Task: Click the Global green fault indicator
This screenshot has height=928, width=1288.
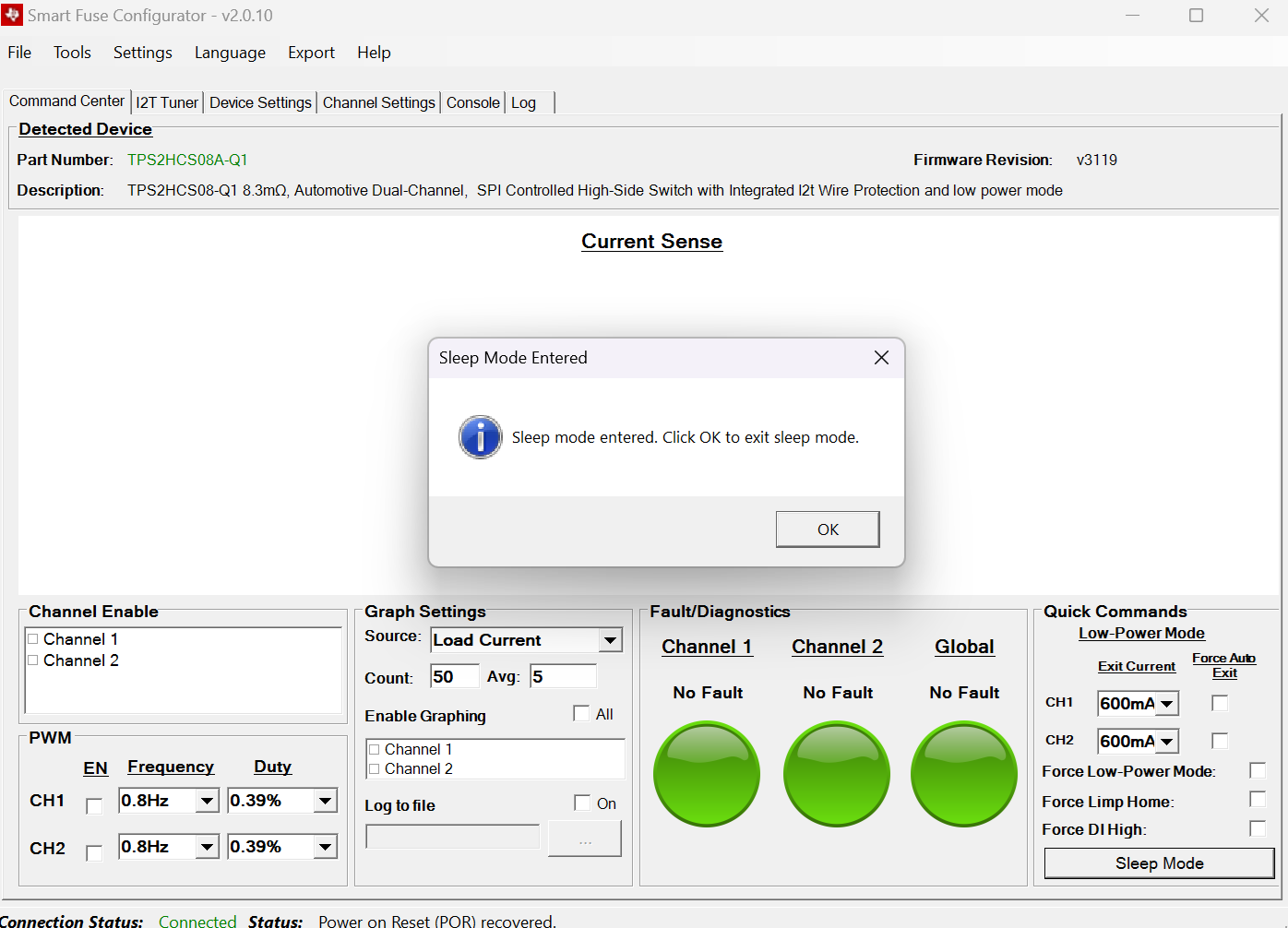Action: click(x=964, y=774)
